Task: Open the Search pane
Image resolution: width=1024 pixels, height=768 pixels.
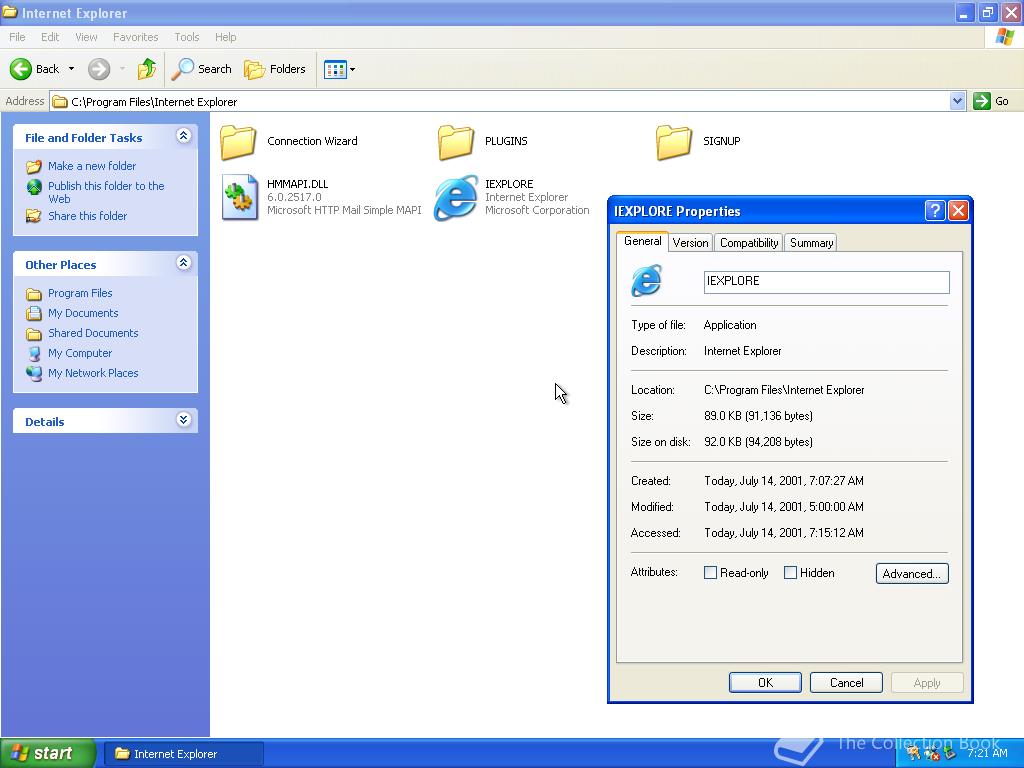Action: click(201, 69)
